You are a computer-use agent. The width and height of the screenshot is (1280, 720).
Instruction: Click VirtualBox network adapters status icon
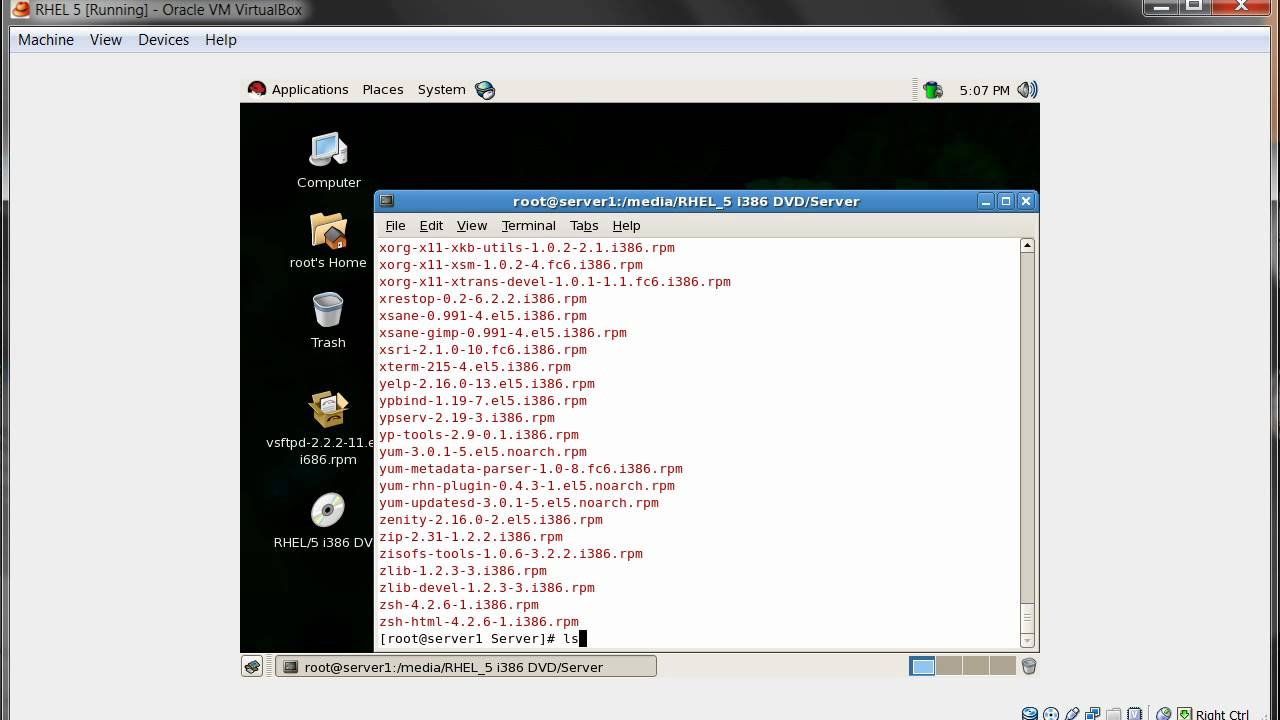click(x=1092, y=714)
